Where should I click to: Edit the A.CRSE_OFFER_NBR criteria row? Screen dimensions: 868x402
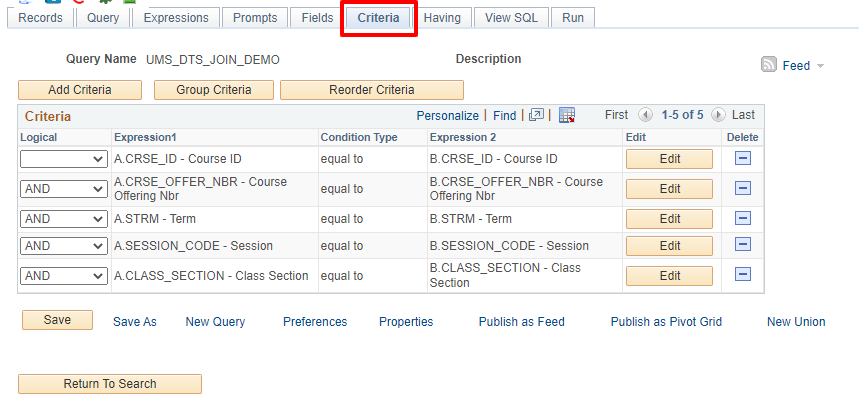point(669,189)
